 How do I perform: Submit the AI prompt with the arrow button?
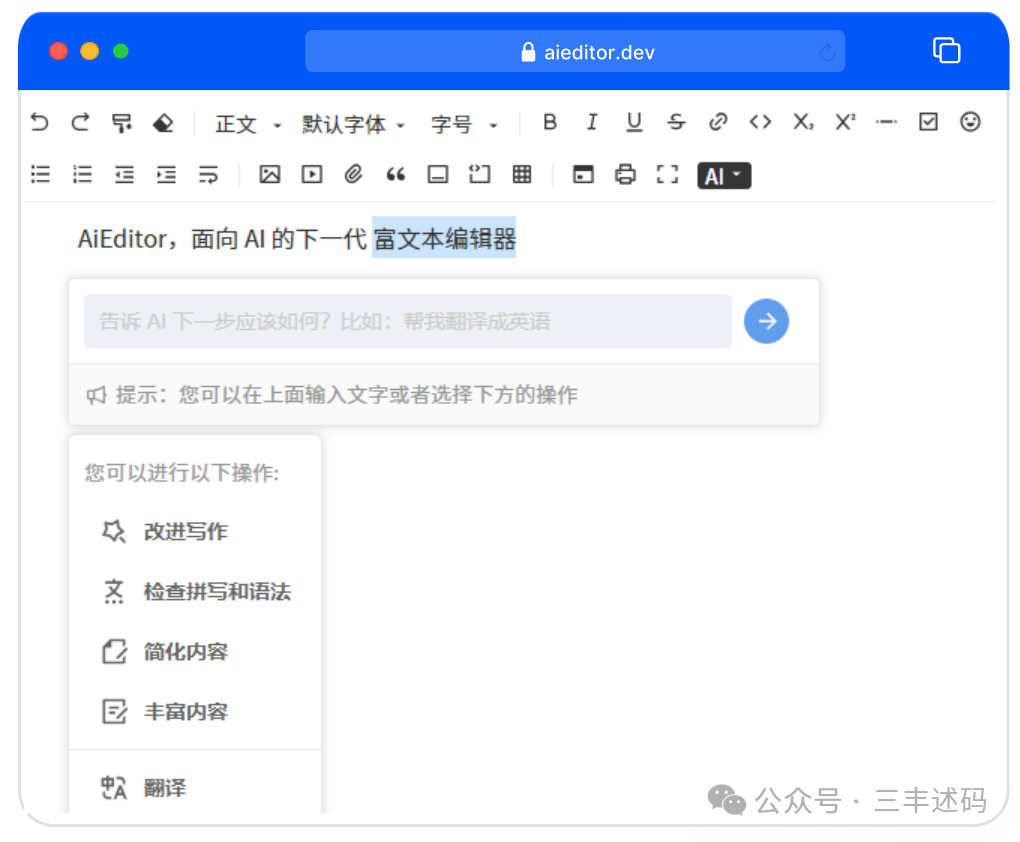pyautogui.click(x=766, y=321)
